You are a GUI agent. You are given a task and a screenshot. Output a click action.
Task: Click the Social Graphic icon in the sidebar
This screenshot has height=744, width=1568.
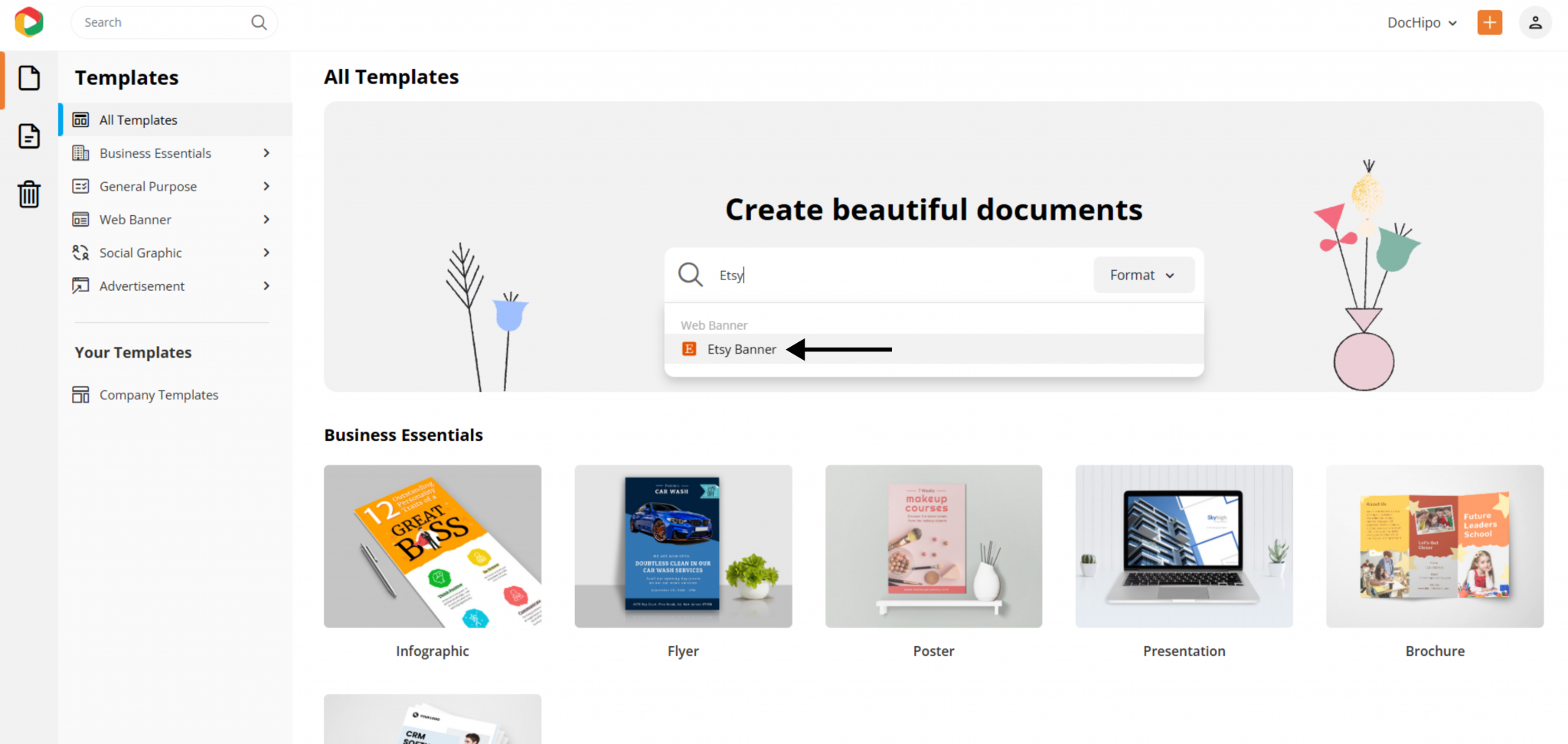pyautogui.click(x=81, y=253)
